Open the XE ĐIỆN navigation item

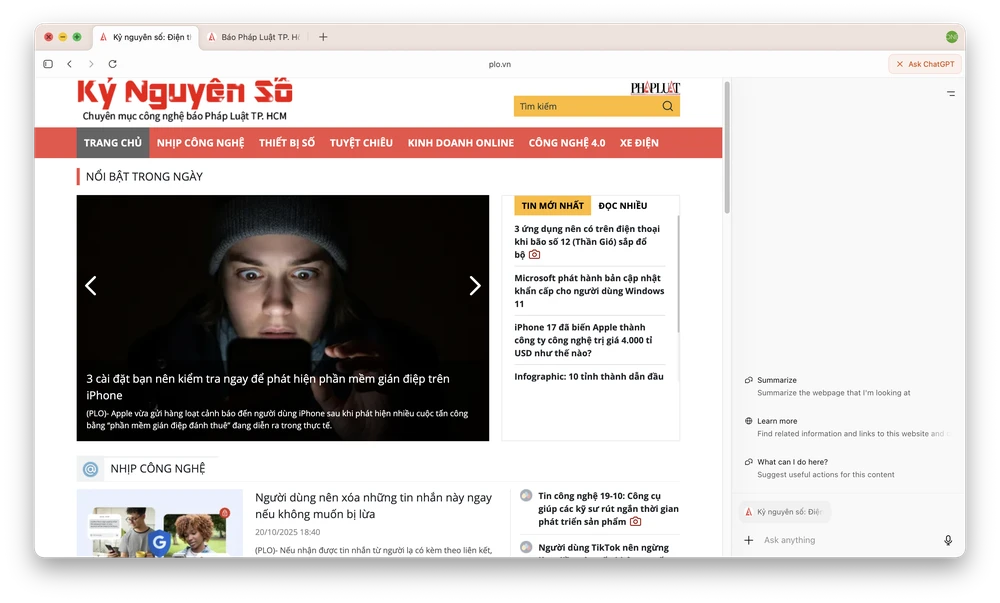[639, 143]
